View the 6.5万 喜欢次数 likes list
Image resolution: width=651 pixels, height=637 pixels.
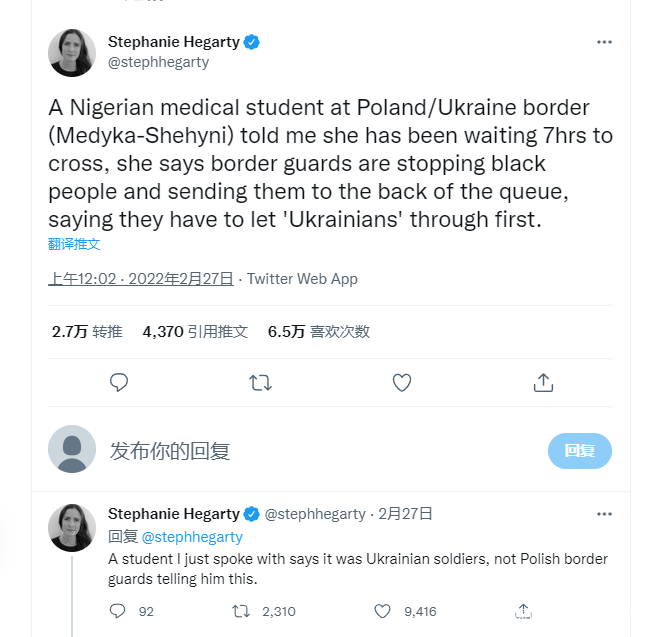[x=318, y=331]
